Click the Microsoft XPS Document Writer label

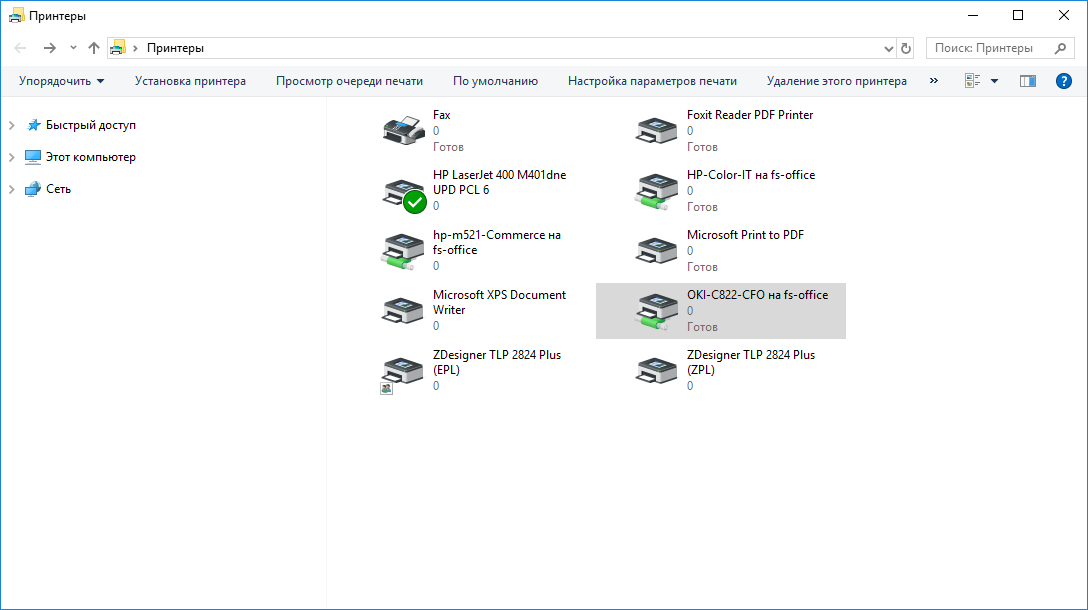click(500, 303)
